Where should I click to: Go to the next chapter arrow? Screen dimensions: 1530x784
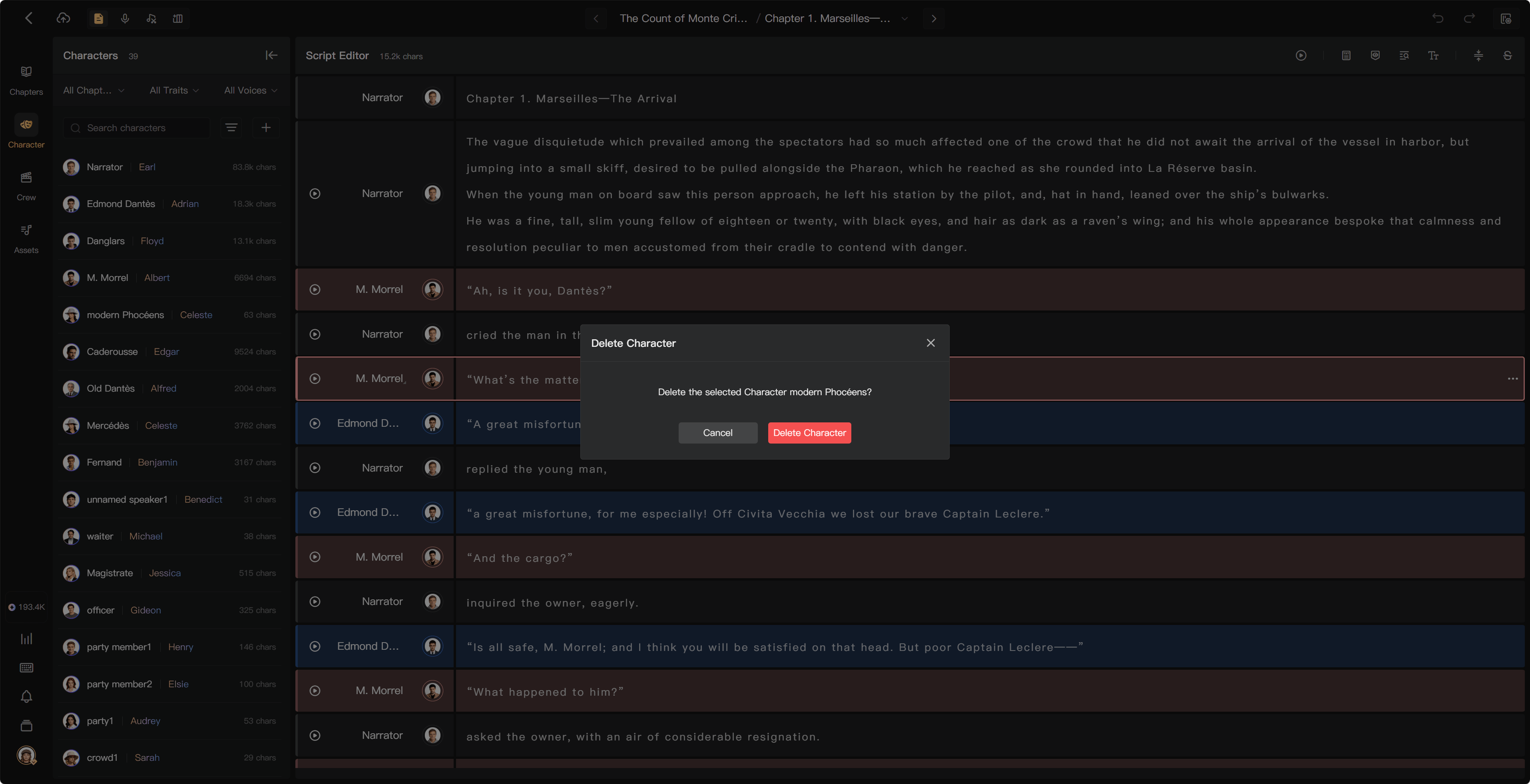click(934, 18)
